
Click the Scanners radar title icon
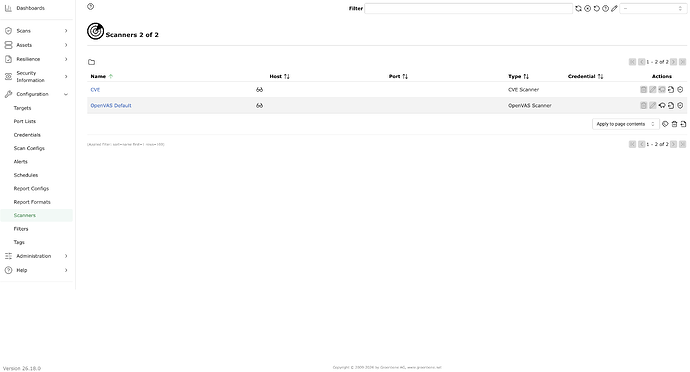[x=95, y=31]
